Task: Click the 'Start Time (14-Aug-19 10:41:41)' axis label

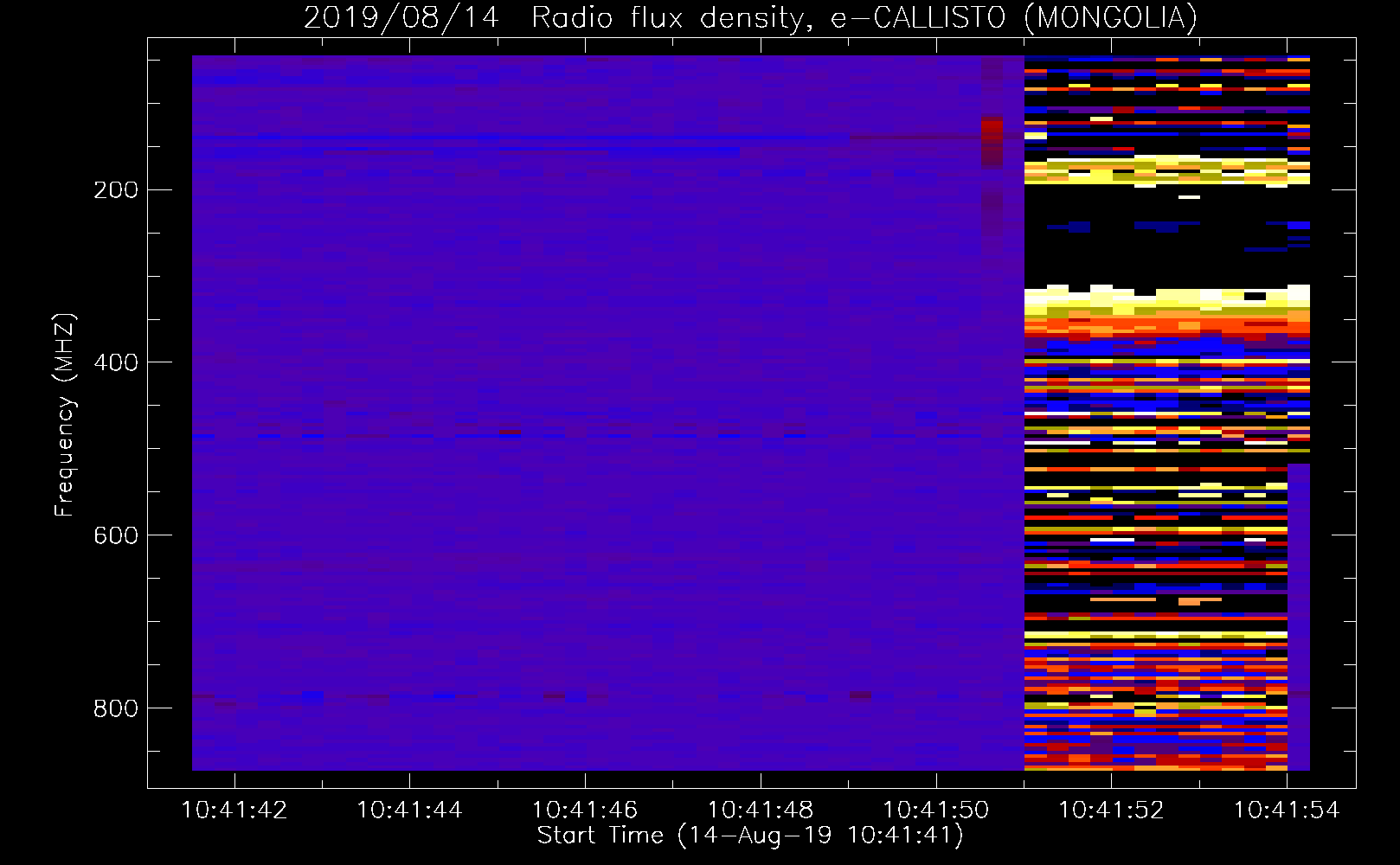Action: pyautogui.click(x=750, y=836)
